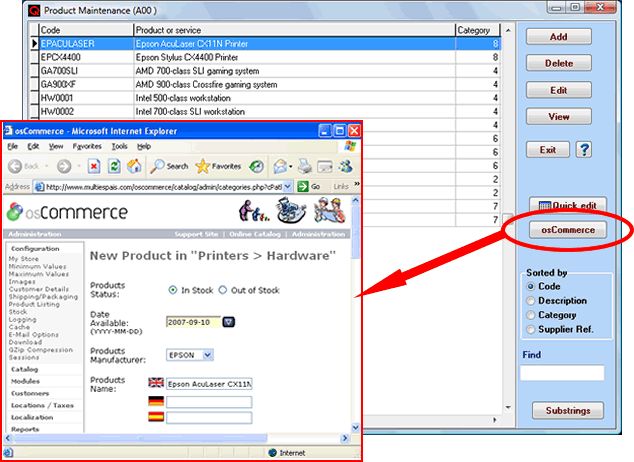The height and width of the screenshot is (462, 634).
Task: Open the Catalog section in sidebar
Action: pyautogui.click(x=25, y=369)
